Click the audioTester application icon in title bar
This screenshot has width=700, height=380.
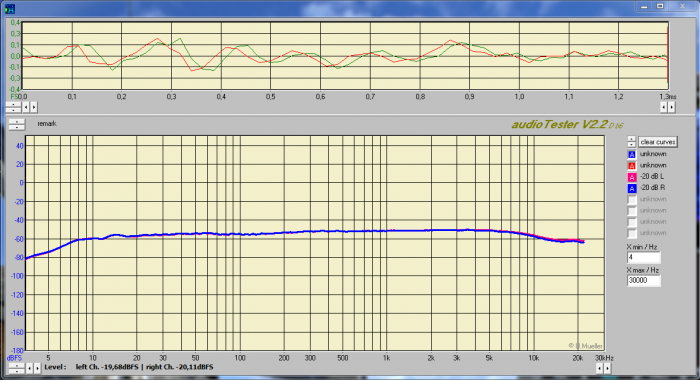9,8
